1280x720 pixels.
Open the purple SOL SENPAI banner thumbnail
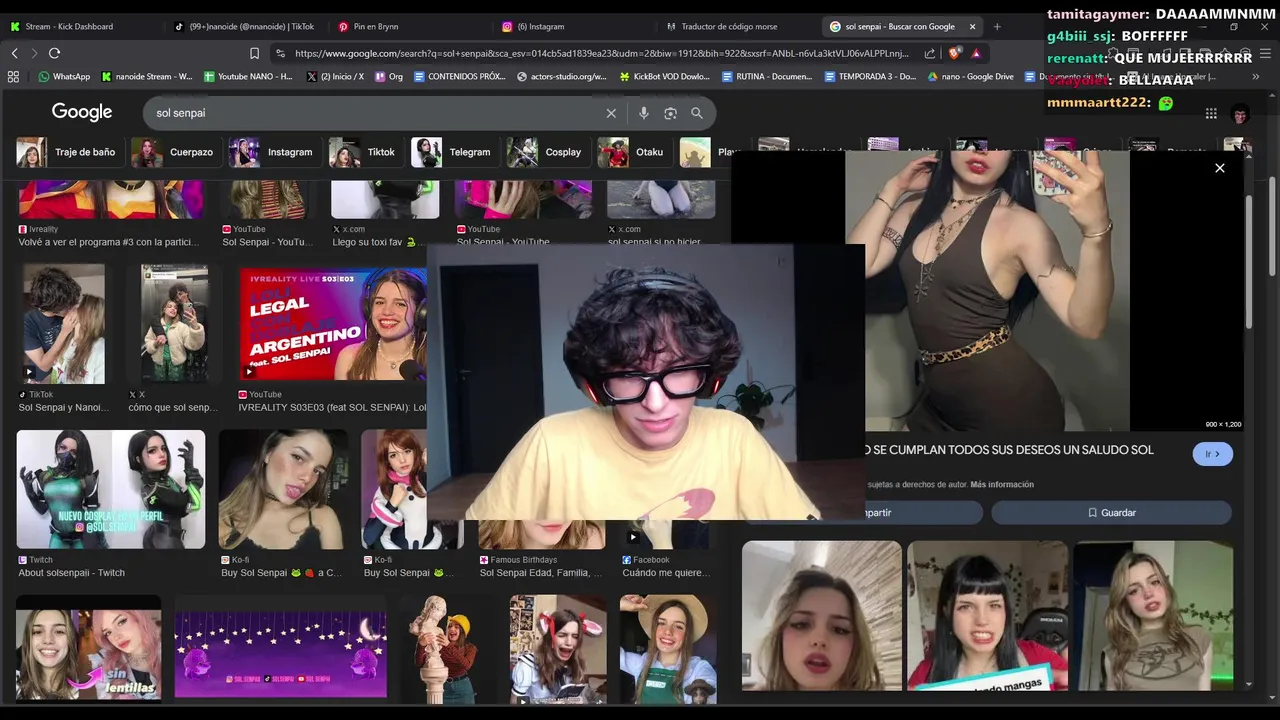click(281, 654)
